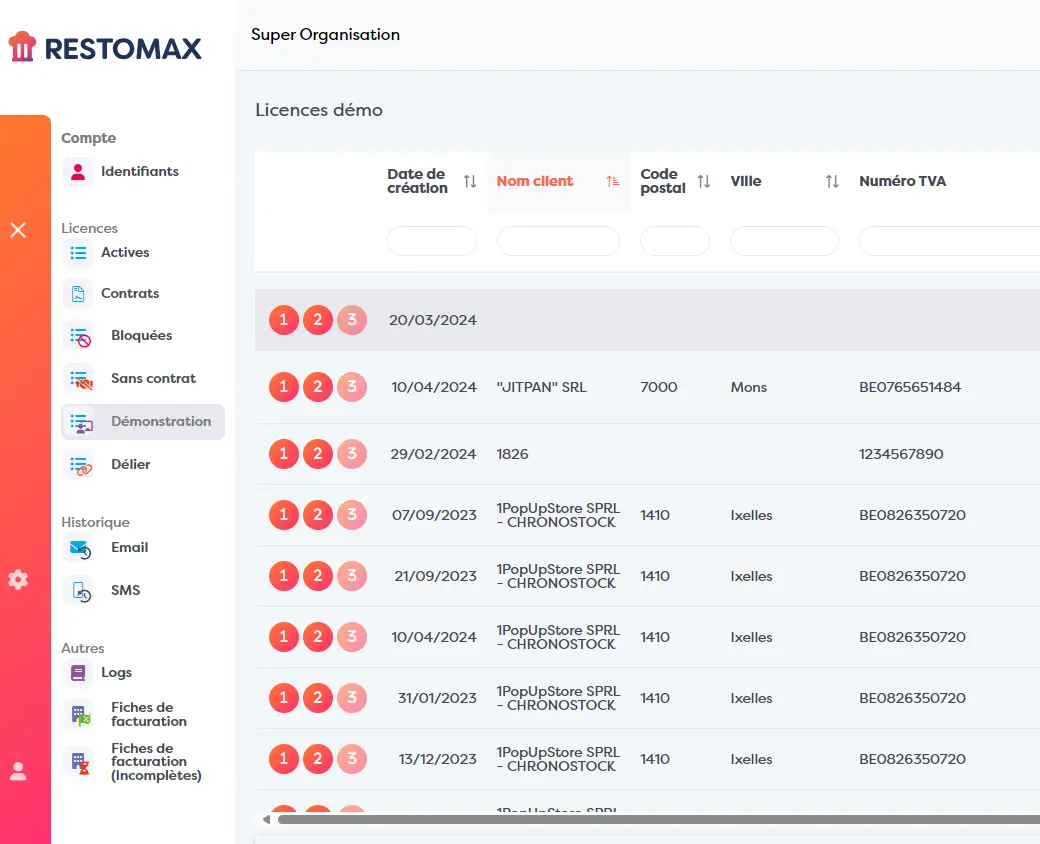
Task: Click the Ville column header
Action: point(746,181)
